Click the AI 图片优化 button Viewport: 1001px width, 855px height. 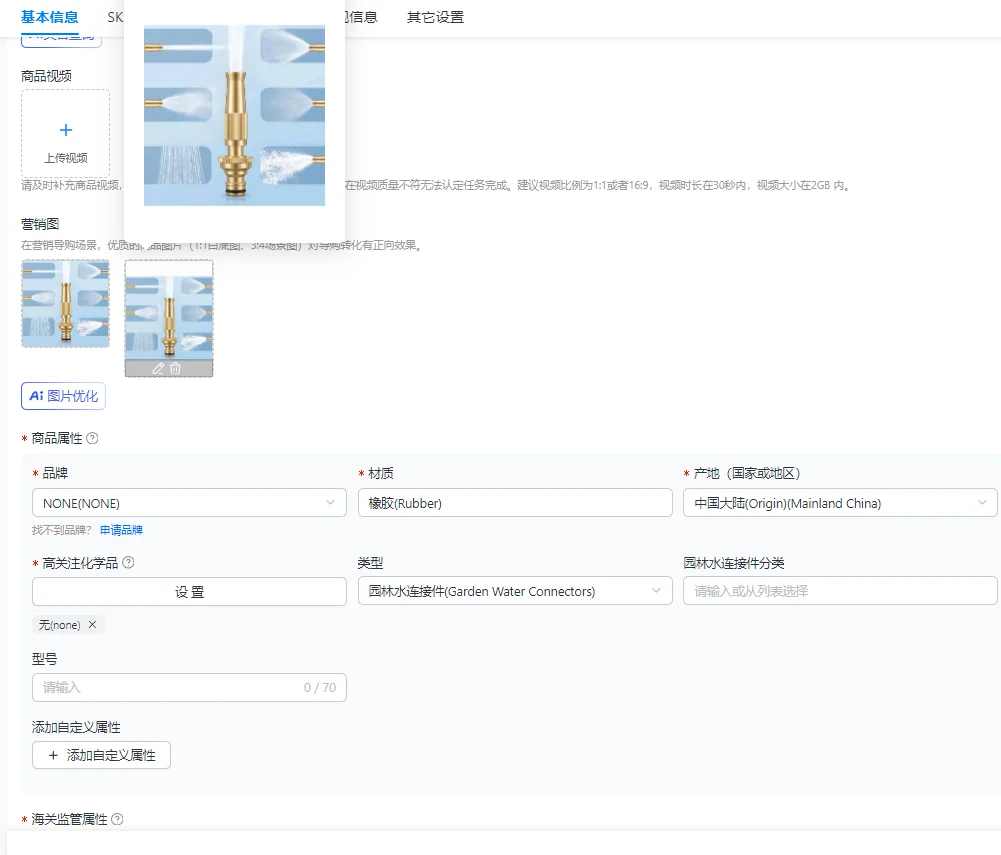click(x=63, y=396)
